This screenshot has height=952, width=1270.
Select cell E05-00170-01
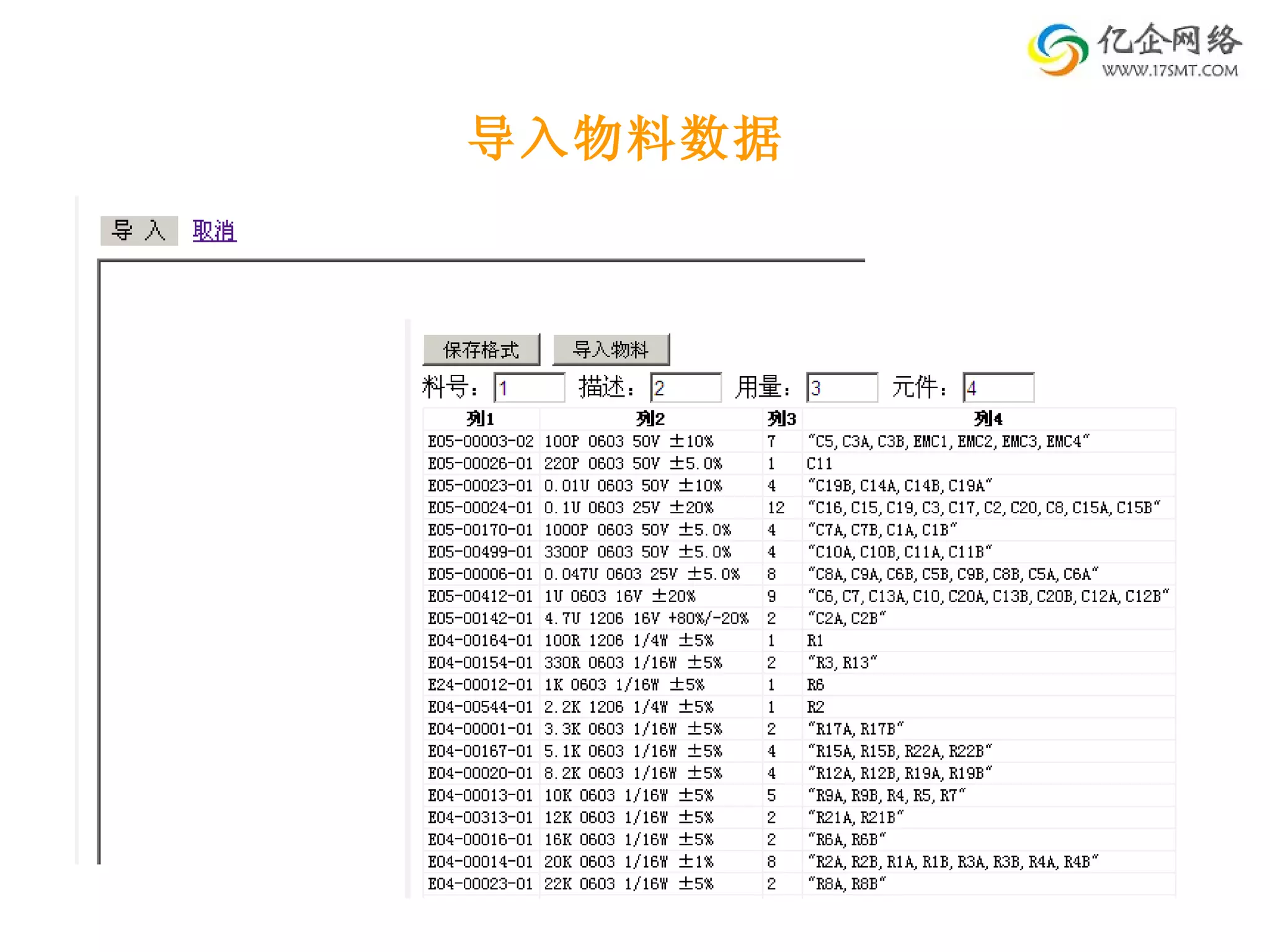pyautogui.click(x=481, y=530)
